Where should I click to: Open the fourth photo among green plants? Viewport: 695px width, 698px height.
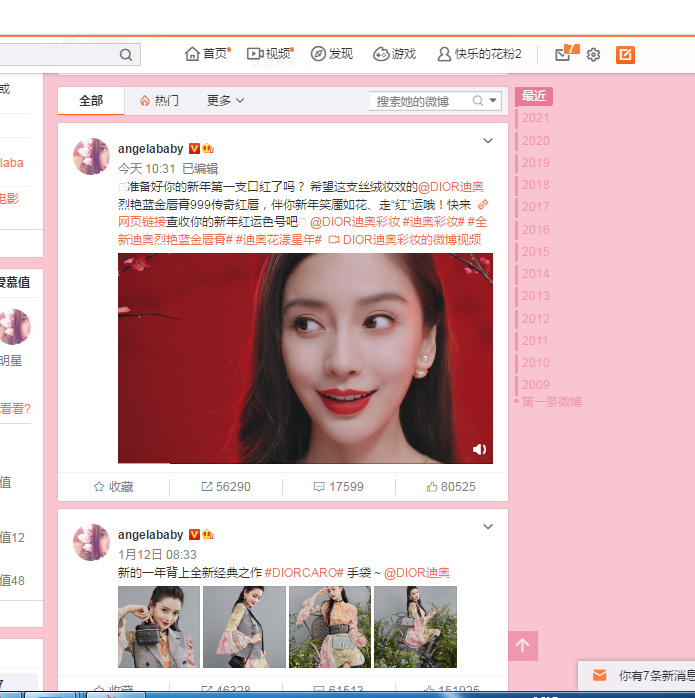(415, 627)
